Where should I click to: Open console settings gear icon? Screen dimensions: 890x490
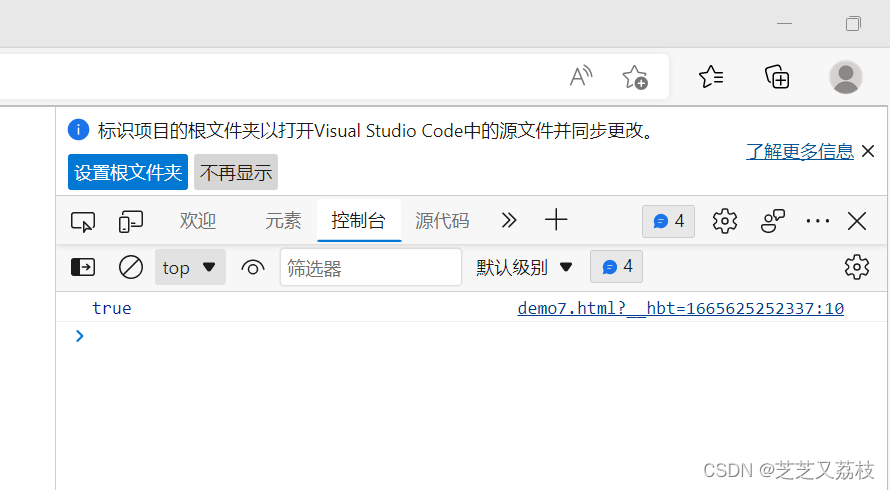(x=857, y=267)
